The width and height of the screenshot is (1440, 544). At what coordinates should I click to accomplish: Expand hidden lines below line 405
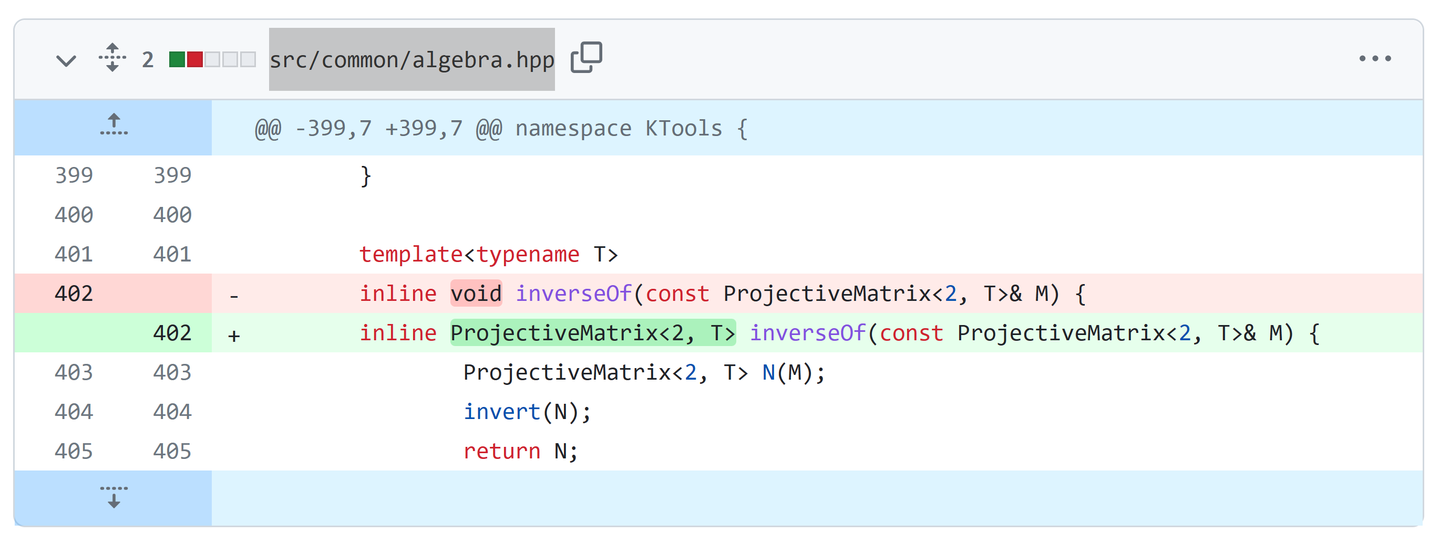(x=113, y=497)
